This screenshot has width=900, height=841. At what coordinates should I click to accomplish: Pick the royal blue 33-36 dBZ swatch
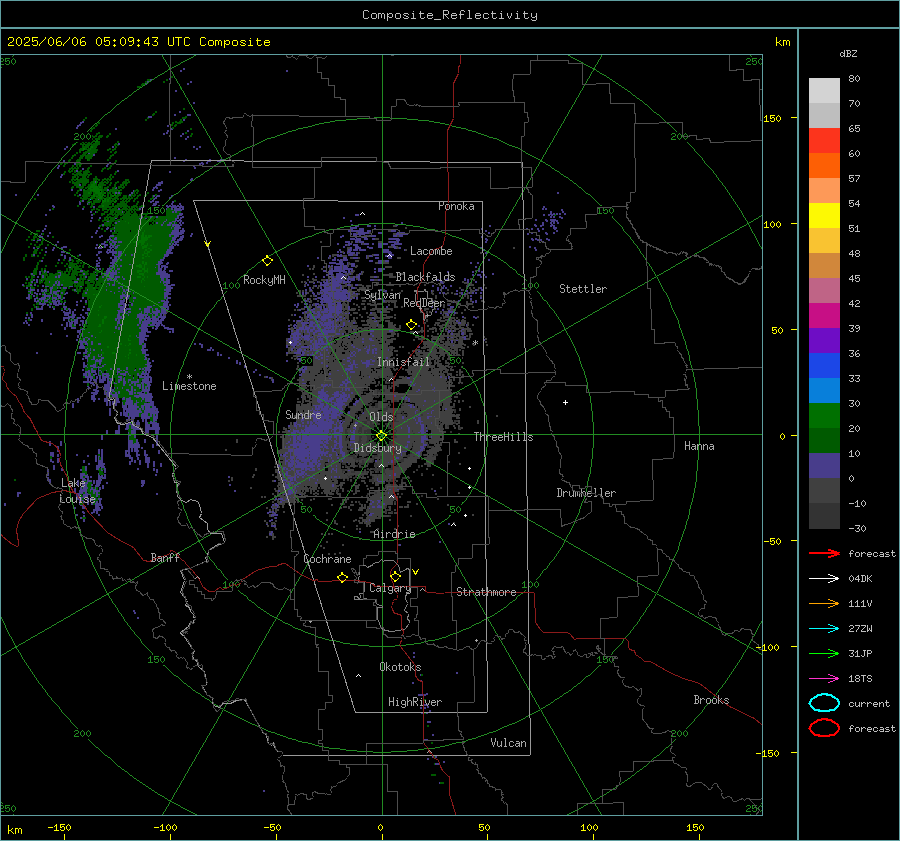[x=824, y=365]
